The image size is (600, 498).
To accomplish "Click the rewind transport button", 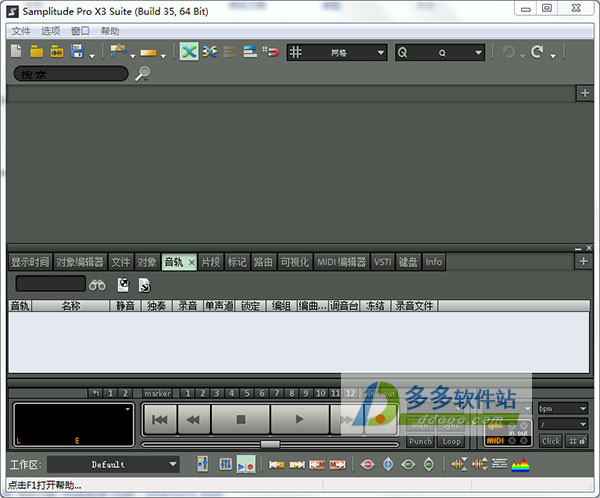I will (x=193, y=420).
